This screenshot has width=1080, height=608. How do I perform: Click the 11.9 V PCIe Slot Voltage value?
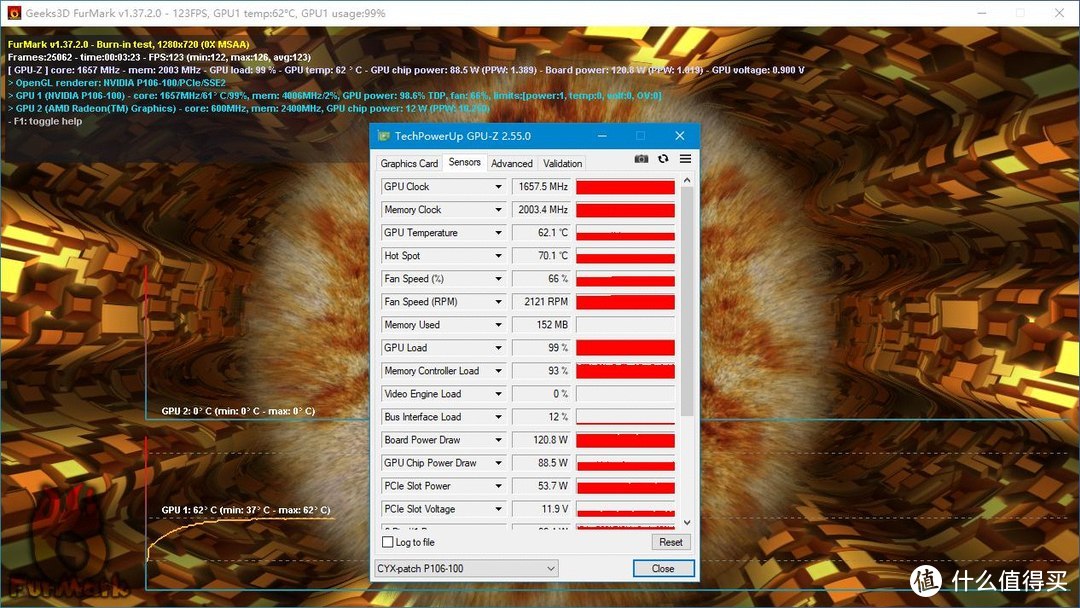click(x=542, y=510)
